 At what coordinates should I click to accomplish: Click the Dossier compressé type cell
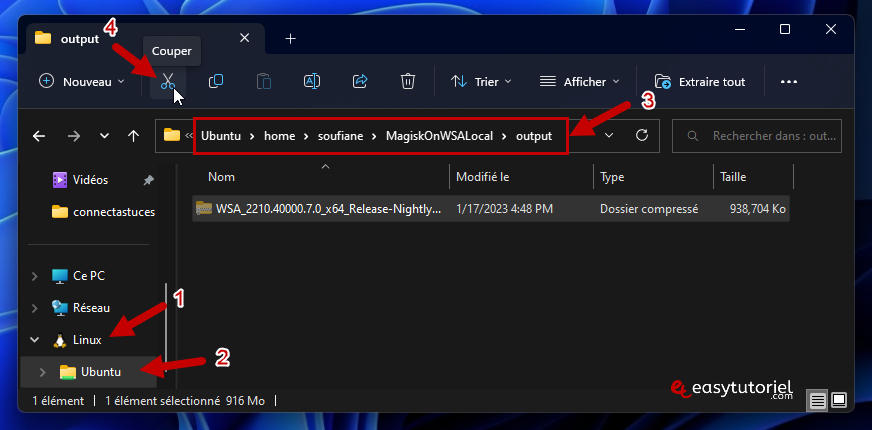pos(649,209)
